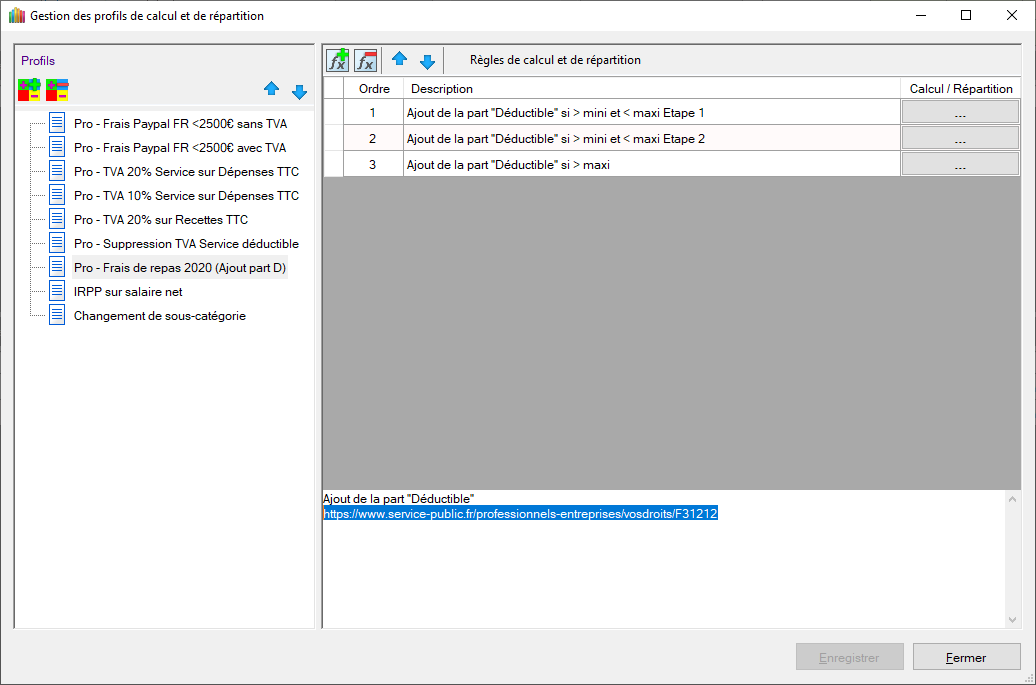
Task: Add a new calculation rule (fx plus)
Action: click(338, 60)
